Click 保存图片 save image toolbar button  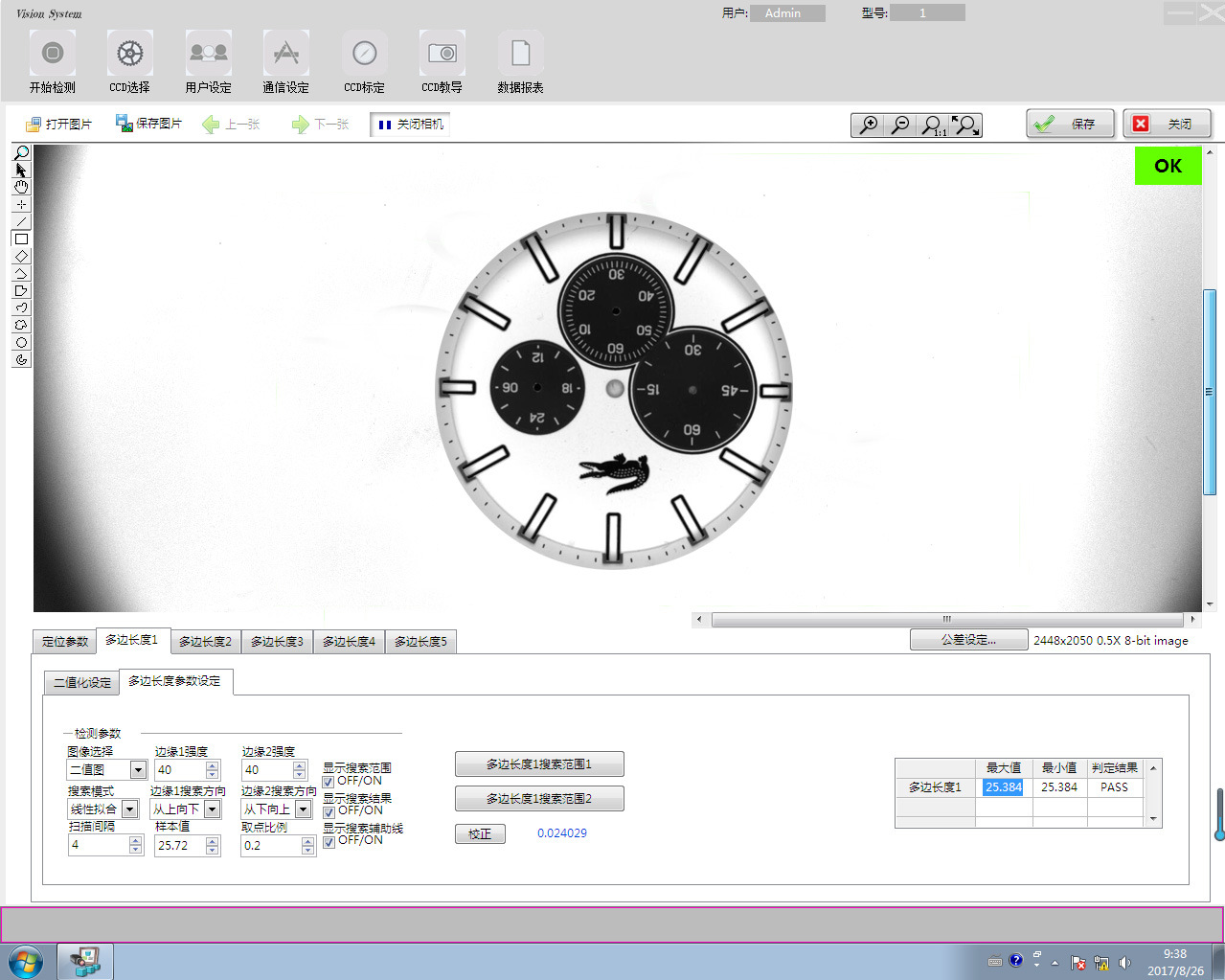148,124
